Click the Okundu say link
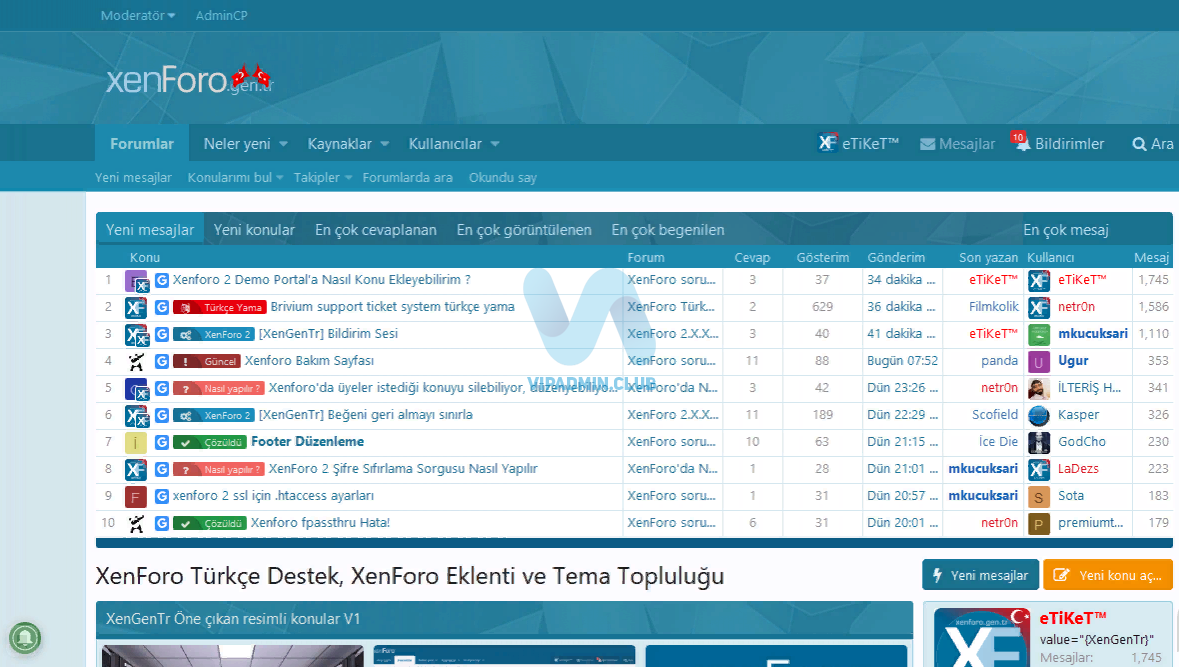Viewport: 1179px width, 667px height. coord(503,177)
